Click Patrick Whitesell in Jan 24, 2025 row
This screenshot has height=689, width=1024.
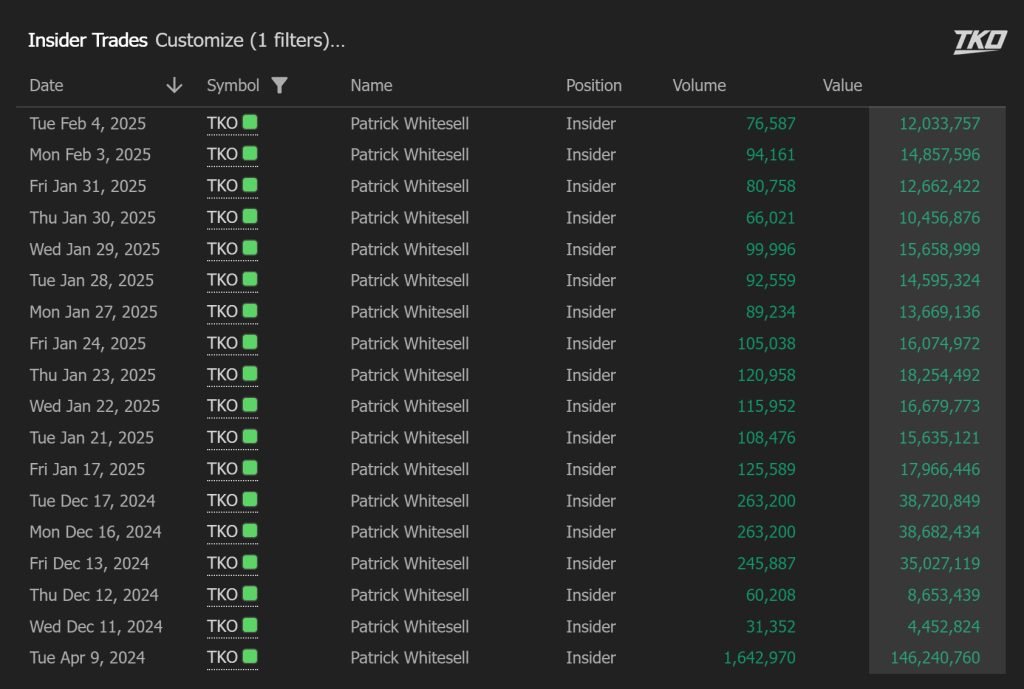[x=409, y=344]
